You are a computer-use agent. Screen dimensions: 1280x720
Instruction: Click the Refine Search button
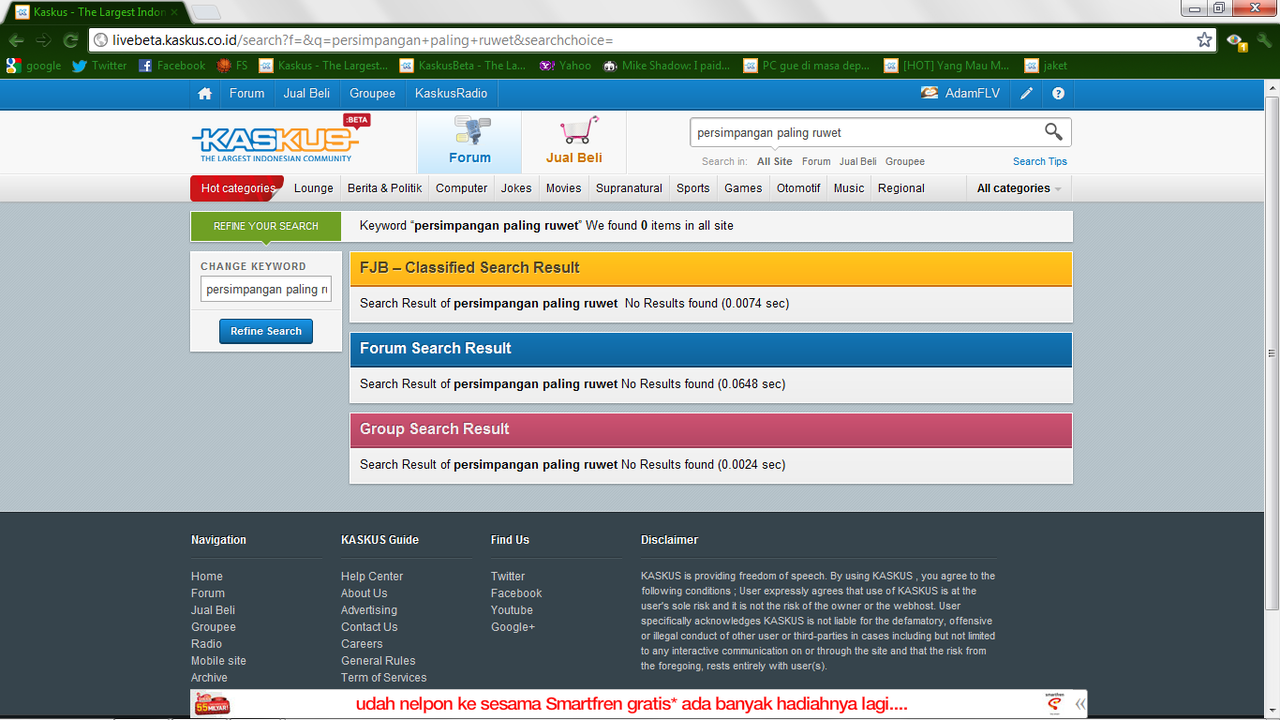pyautogui.click(x=266, y=331)
